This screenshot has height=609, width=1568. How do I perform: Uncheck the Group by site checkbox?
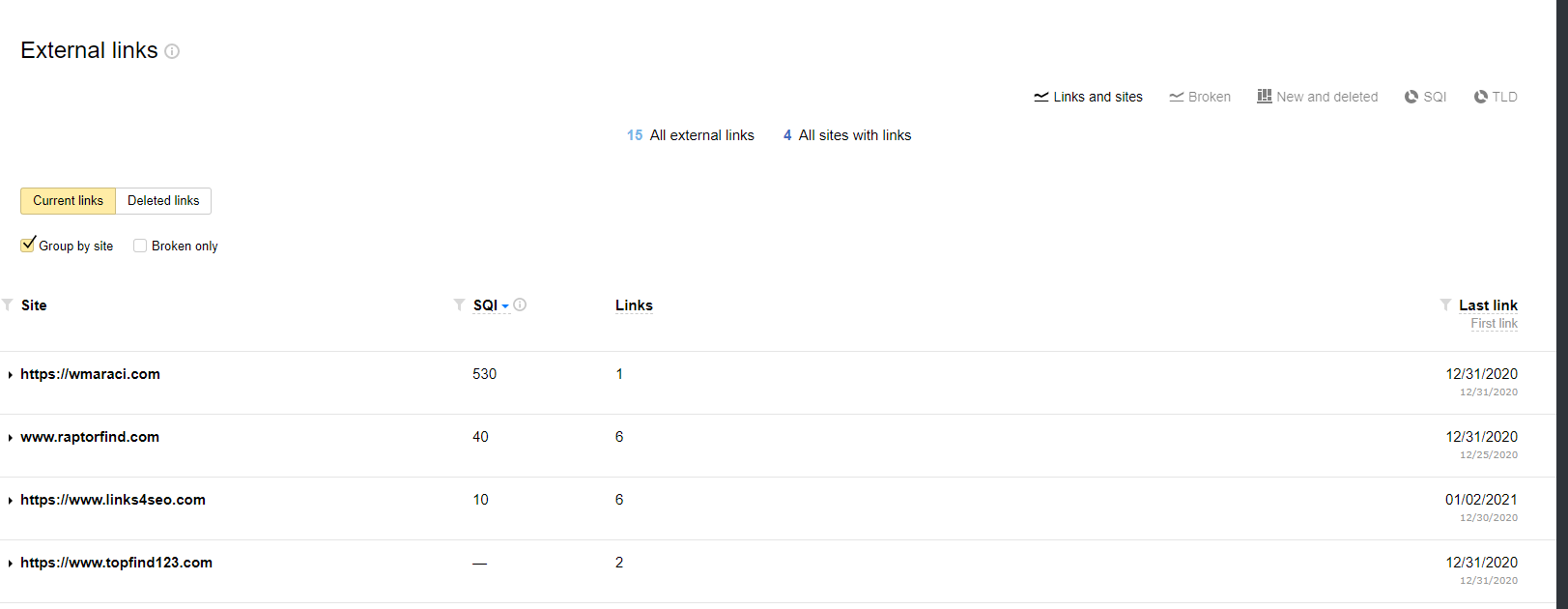28,245
